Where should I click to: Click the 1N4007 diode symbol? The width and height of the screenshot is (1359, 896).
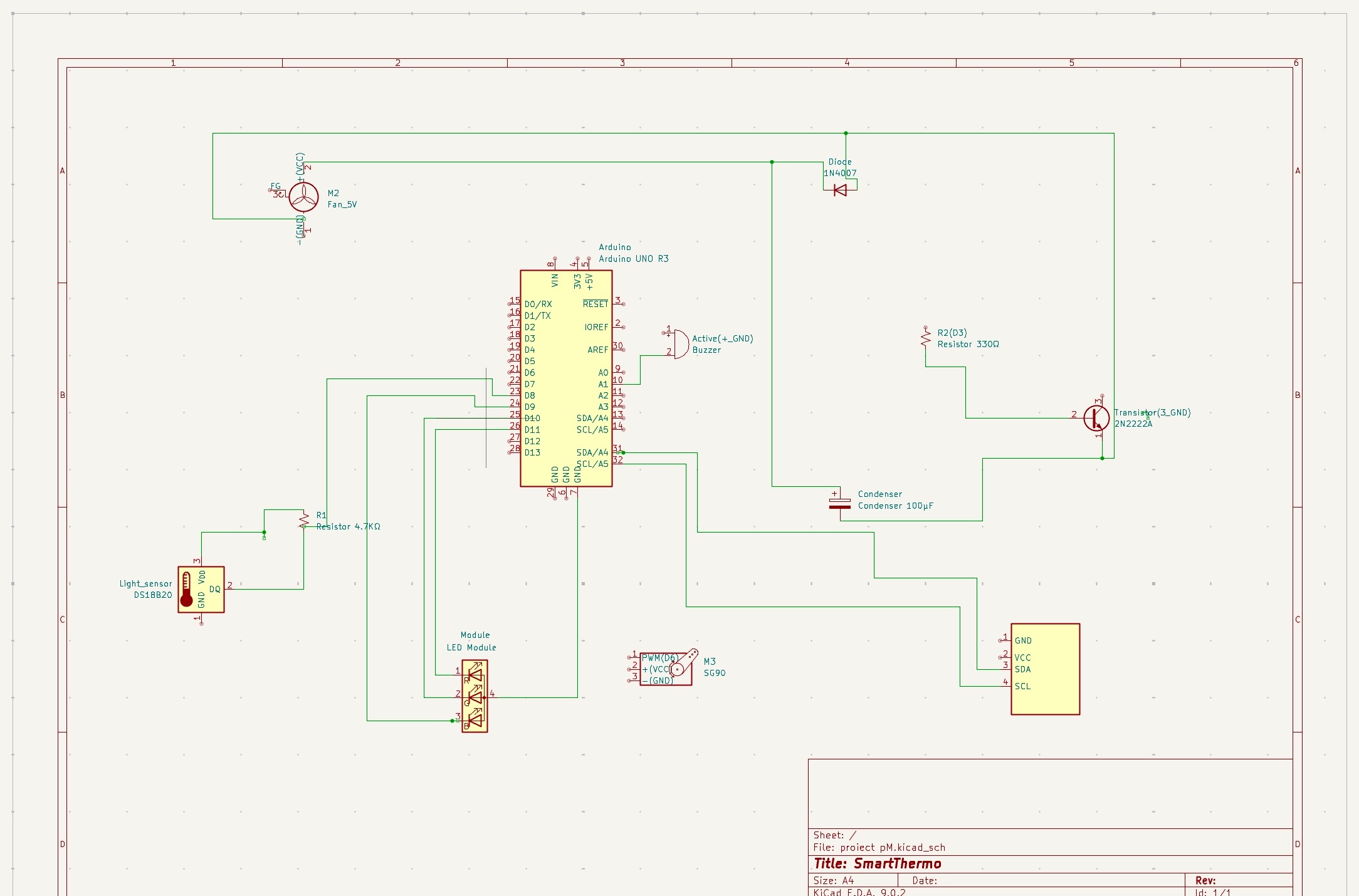point(840,190)
